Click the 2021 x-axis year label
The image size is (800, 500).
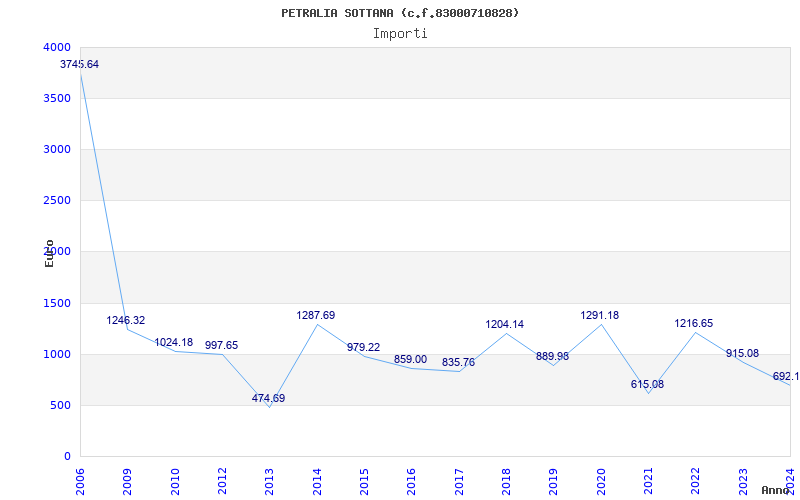[x=648, y=482]
